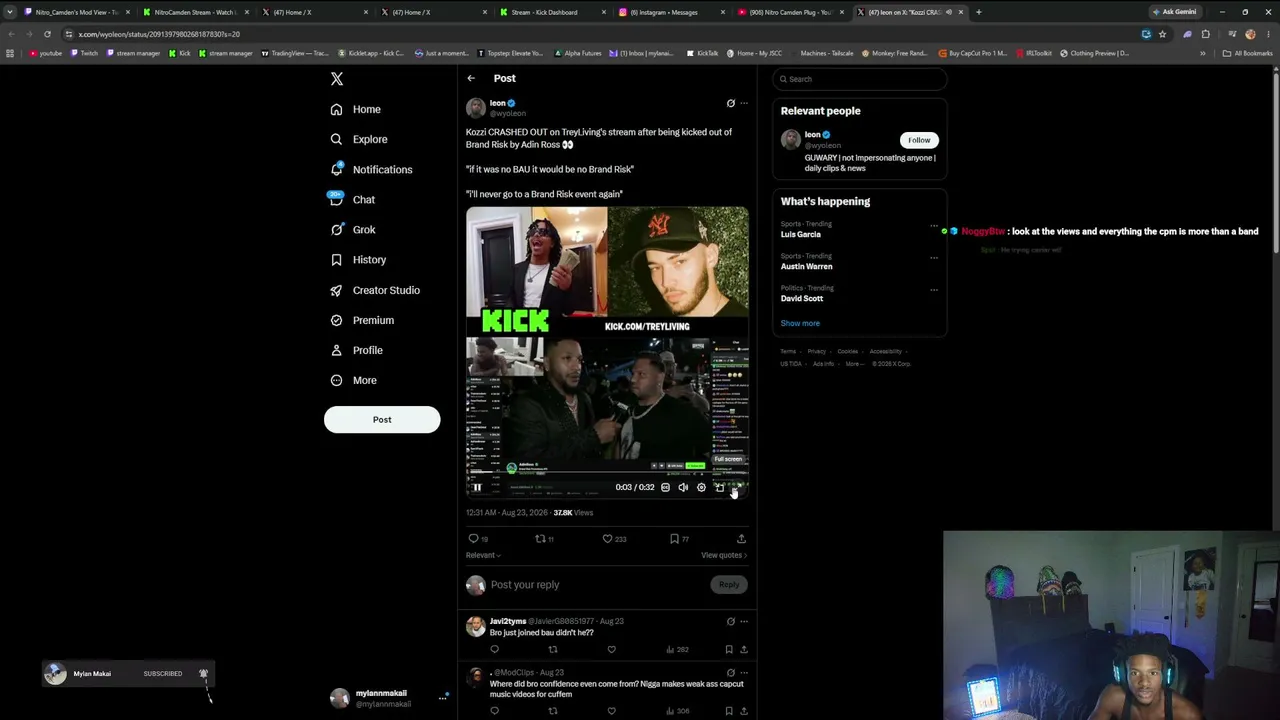Viewport: 1280px width, 720px height.
Task: Open more options for Luis Garcia trend
Action: coord(934,225)
